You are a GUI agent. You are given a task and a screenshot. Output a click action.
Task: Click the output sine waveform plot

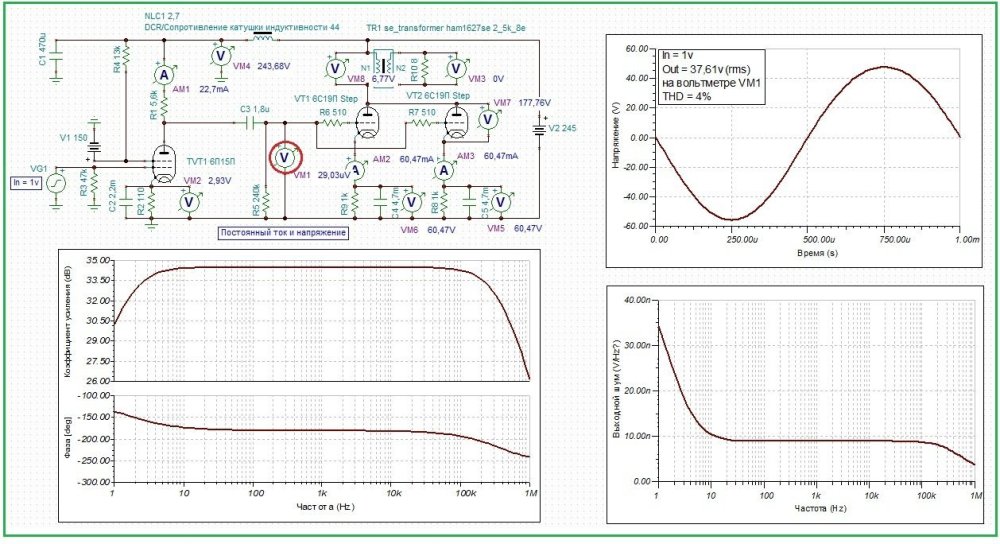(808, 138)
